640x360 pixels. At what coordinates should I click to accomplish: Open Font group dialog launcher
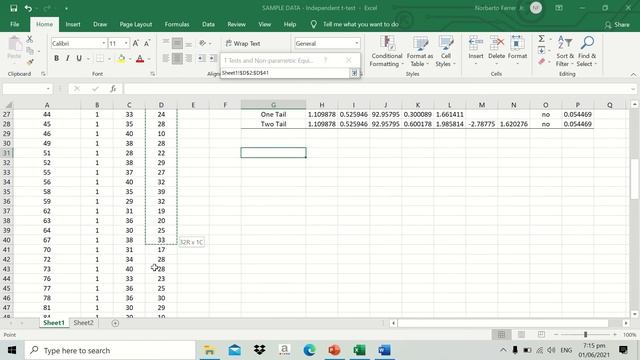tap(152, 74)
